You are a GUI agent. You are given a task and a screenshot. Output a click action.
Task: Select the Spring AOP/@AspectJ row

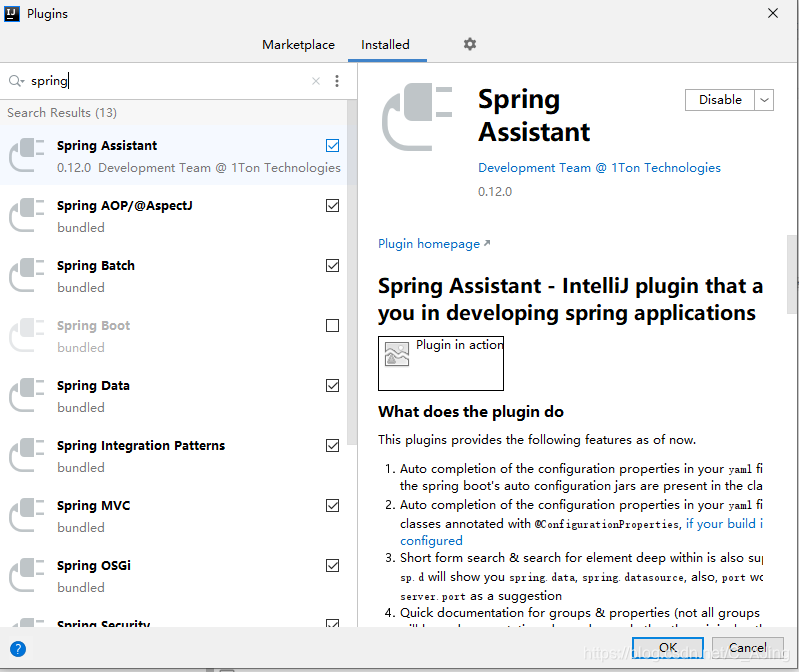pos(174,216)
